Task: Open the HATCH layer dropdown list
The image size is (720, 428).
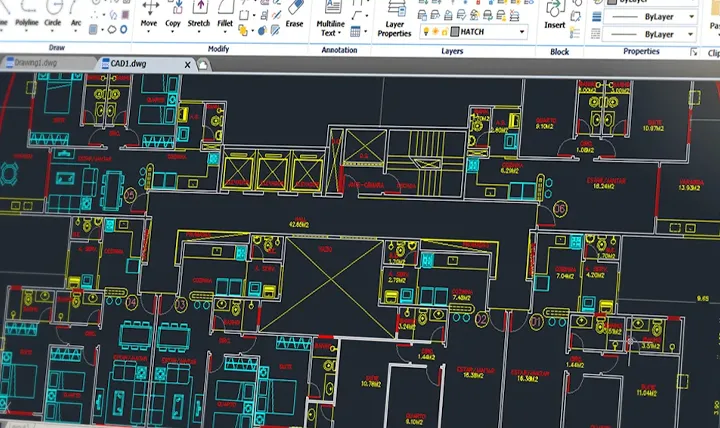Action: pos(522,31)
